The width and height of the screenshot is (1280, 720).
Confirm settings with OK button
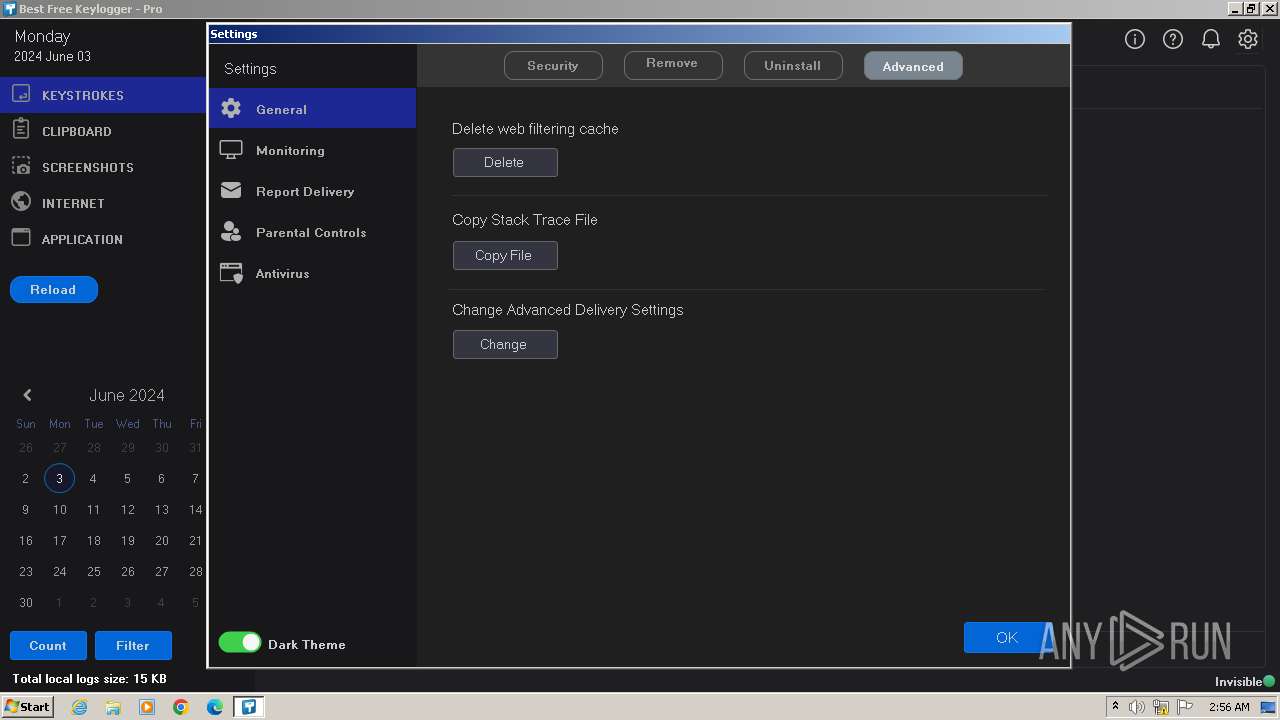pyautogui.click(x=1007, y=637)
